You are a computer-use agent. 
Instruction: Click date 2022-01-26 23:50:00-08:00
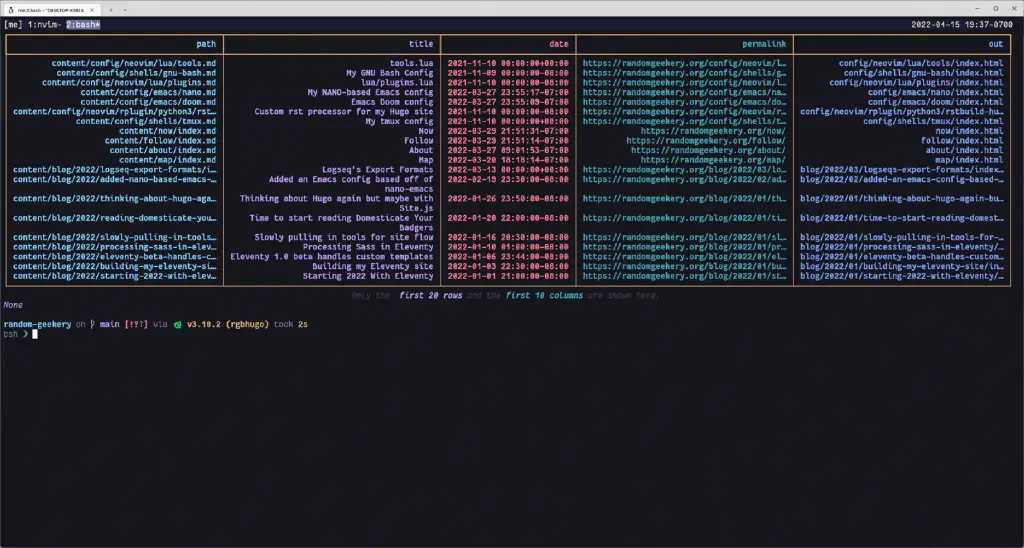pos(508,199)
